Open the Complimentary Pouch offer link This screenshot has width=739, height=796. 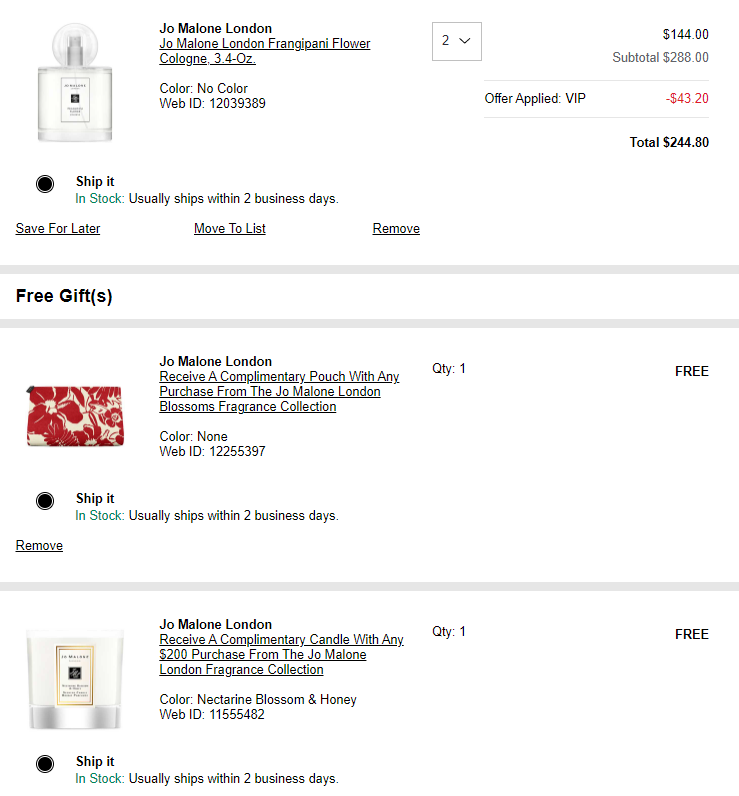[279, 391]
